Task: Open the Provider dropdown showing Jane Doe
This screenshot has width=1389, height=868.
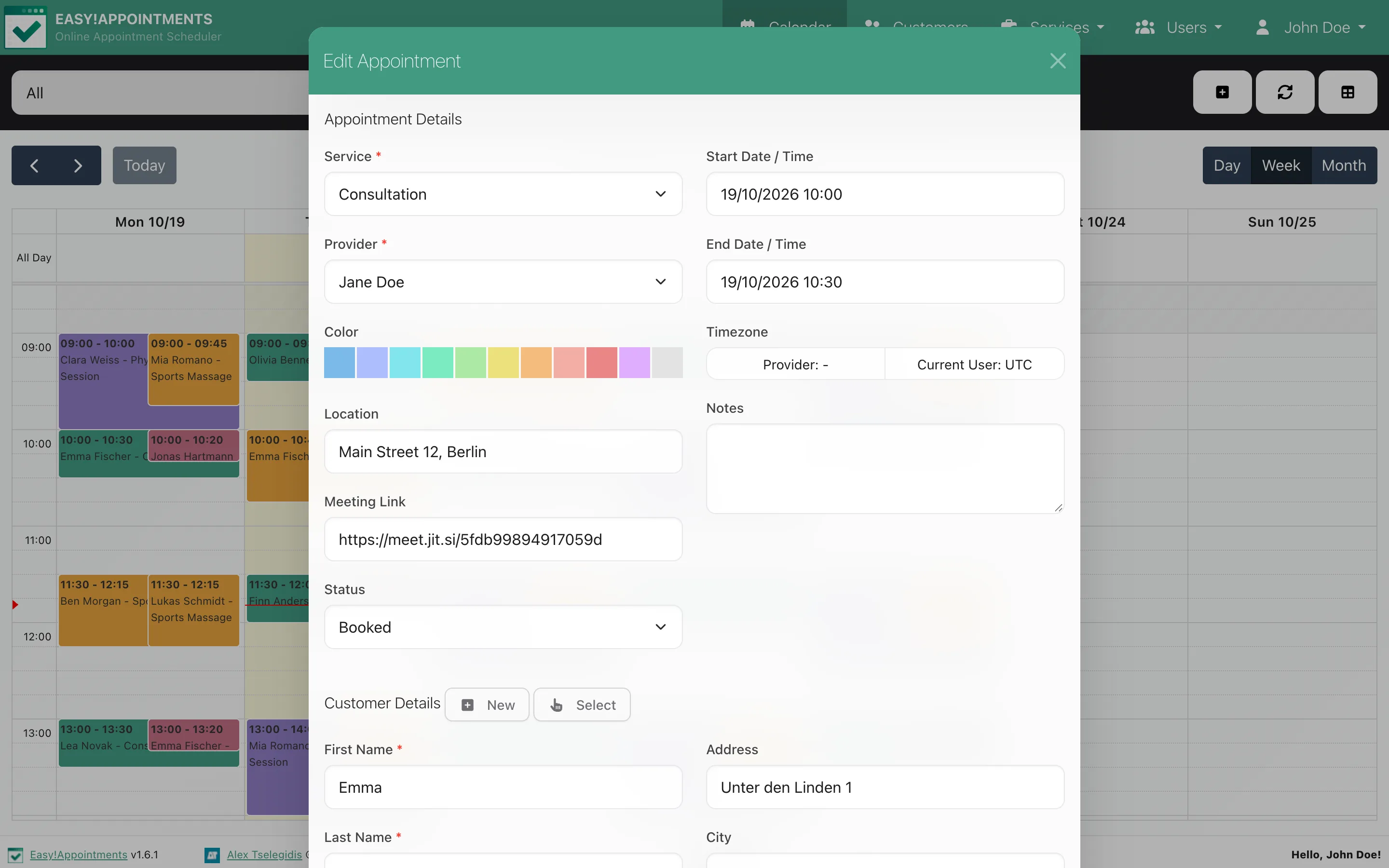Action: click(x=503, y=282)
